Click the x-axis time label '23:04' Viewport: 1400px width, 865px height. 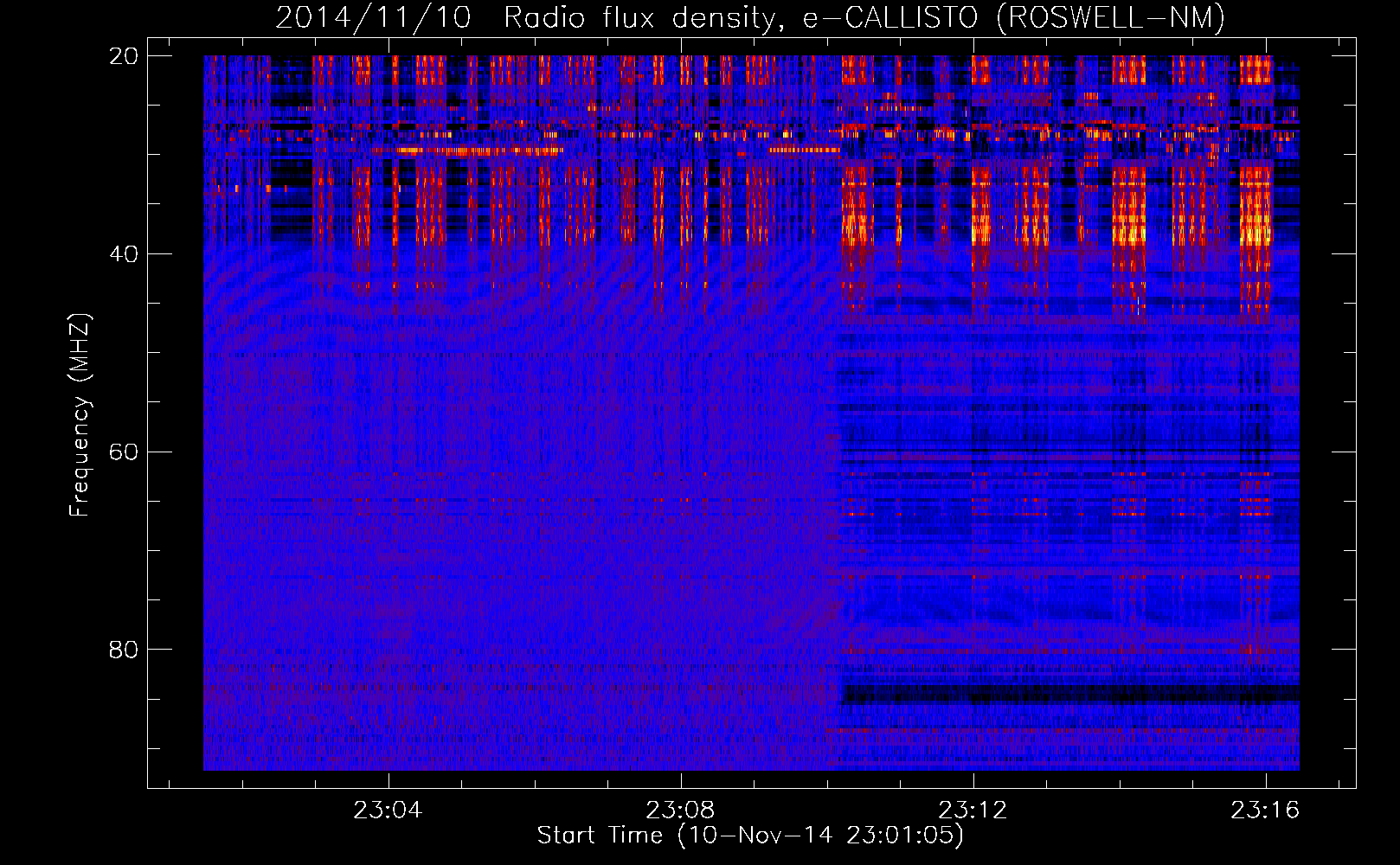point(389,810)
